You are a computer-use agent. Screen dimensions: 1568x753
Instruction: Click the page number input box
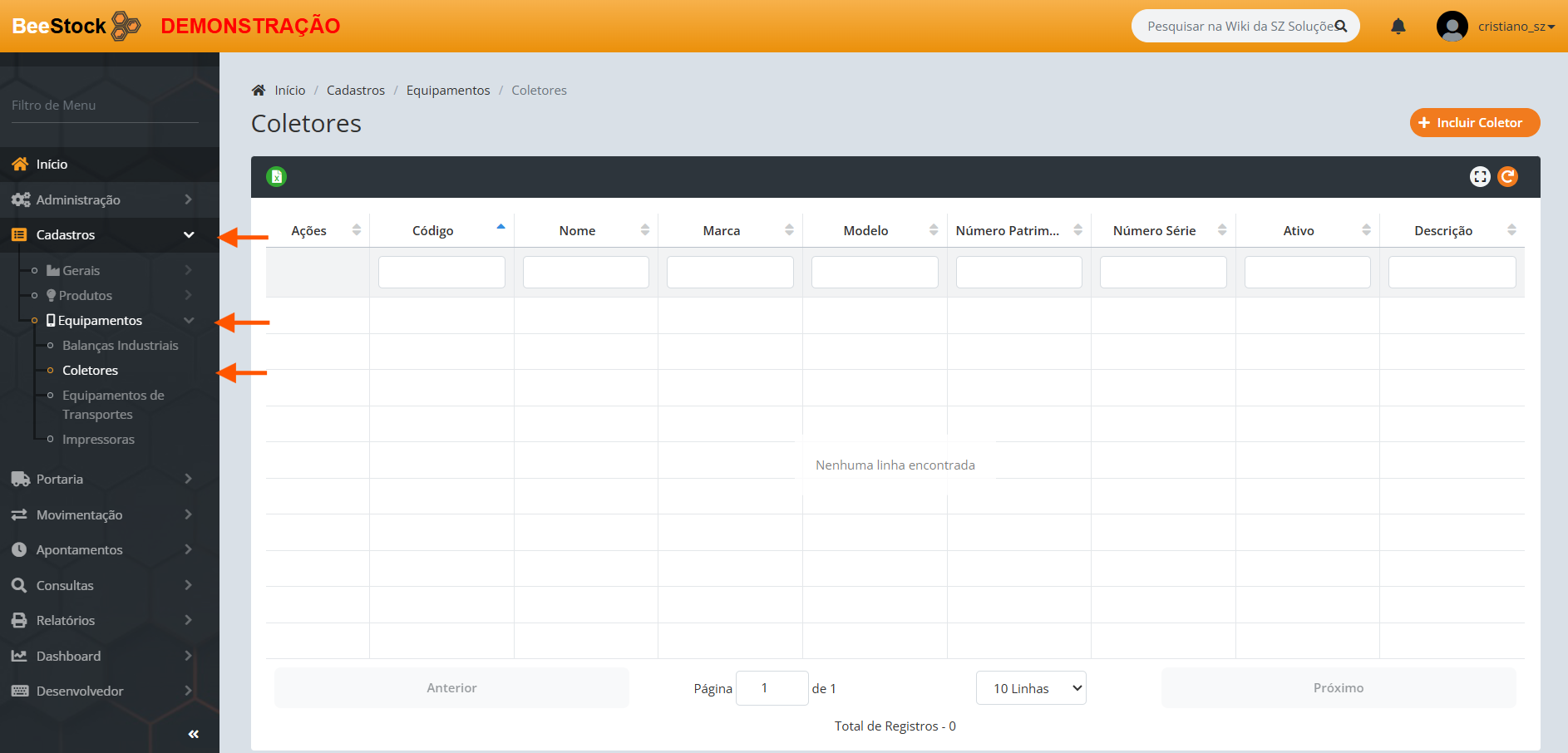pyautogui.click(x=772, y=688)
